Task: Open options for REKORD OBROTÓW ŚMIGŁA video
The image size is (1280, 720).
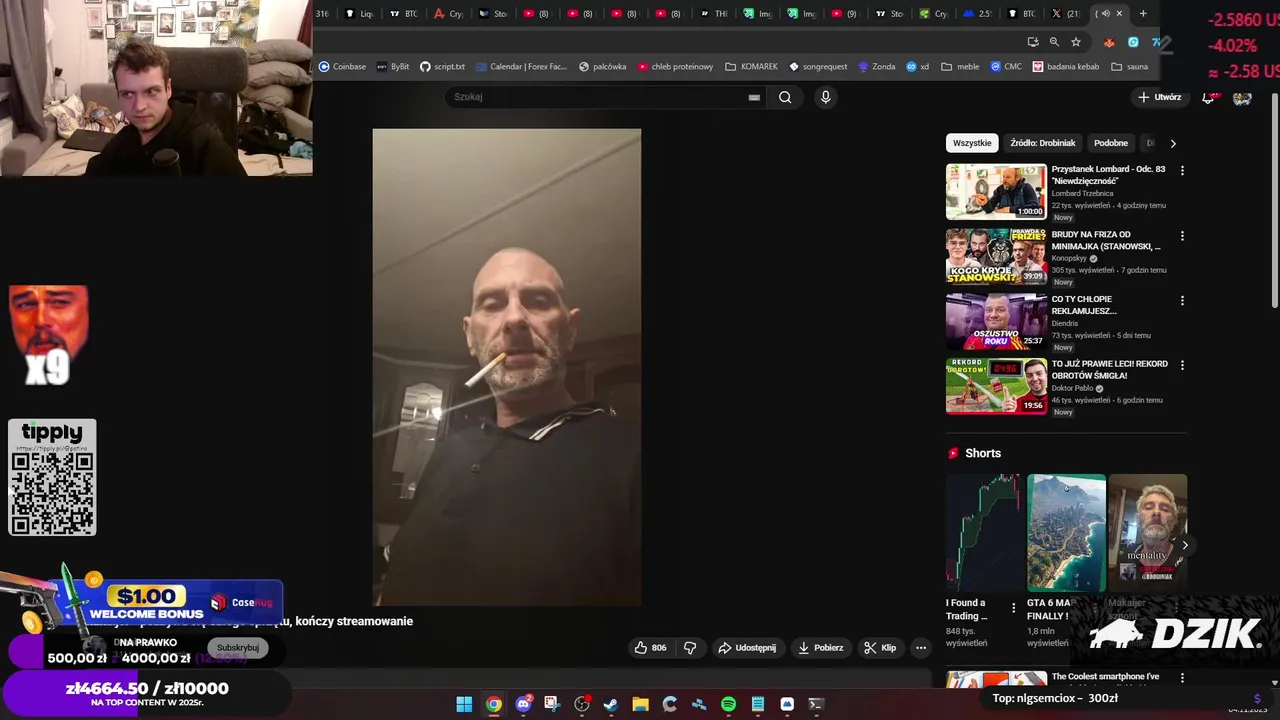Action: click(1182, 365)
